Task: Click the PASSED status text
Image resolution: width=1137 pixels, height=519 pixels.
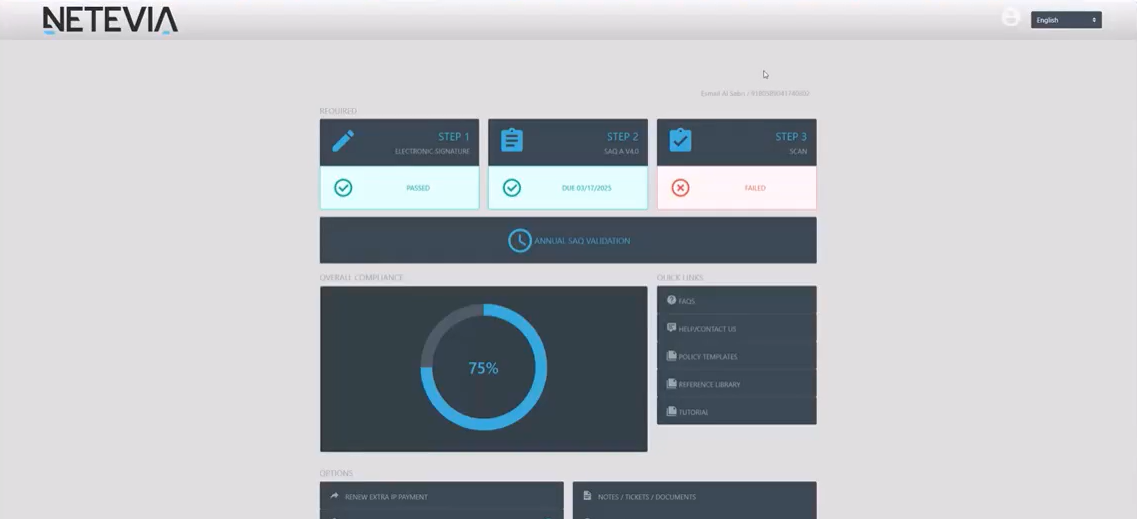Action: click(x=418, y=188)
